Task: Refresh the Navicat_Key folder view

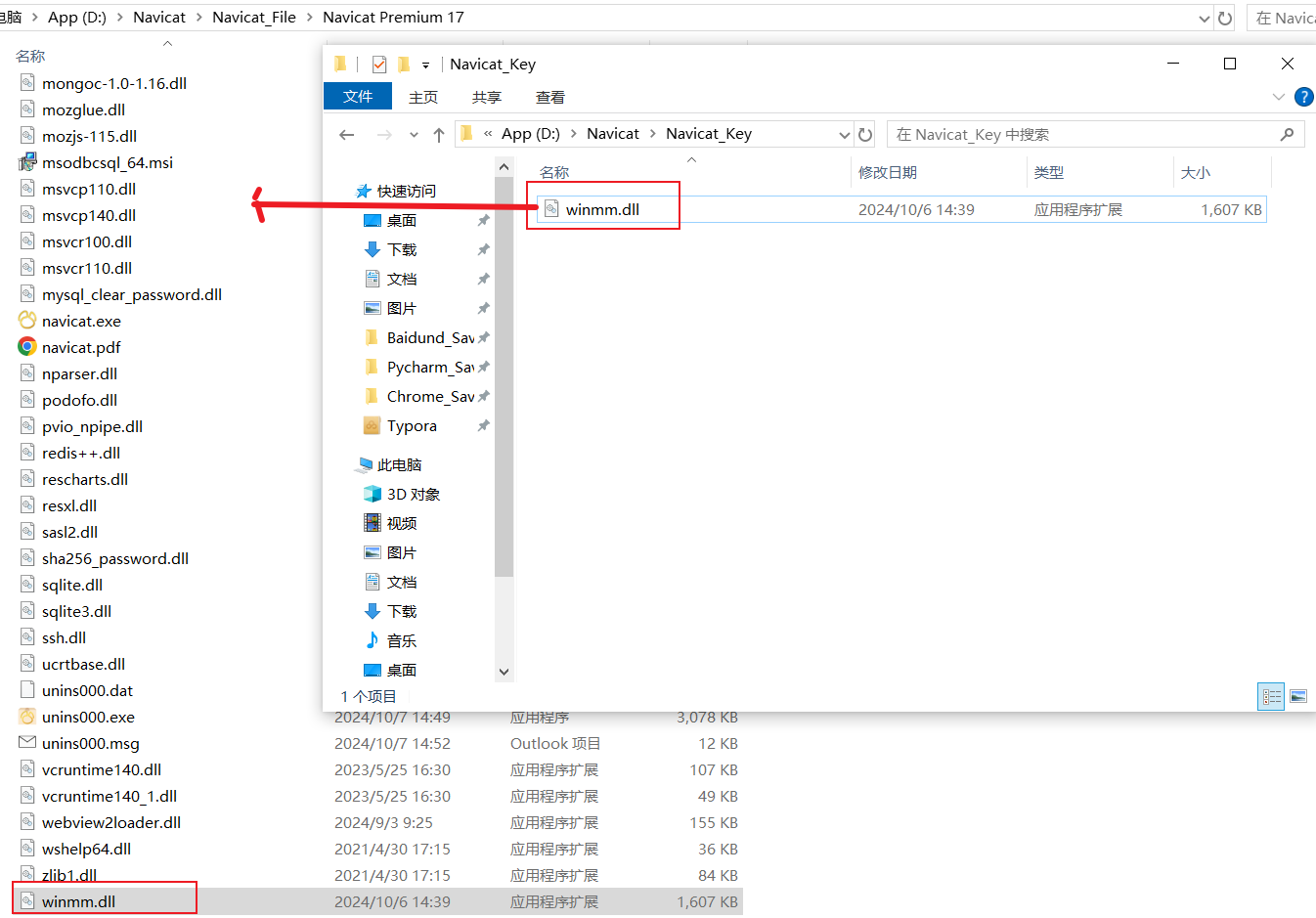Action: coord(865,134)
